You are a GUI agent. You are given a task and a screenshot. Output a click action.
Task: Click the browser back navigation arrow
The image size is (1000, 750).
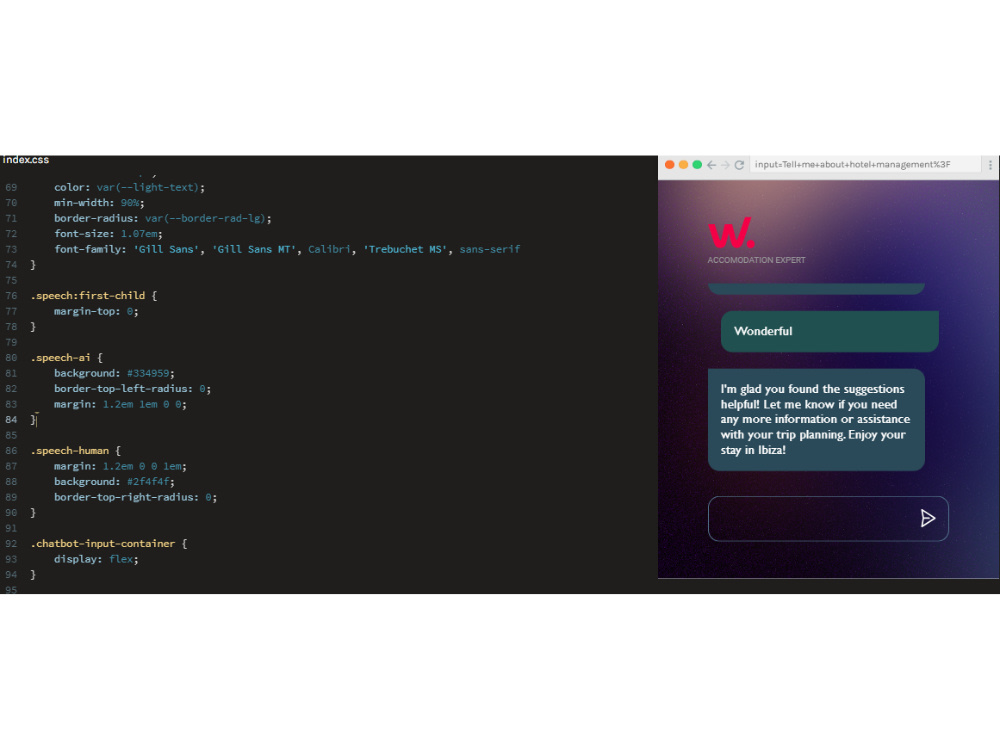(x=710, y=164)
